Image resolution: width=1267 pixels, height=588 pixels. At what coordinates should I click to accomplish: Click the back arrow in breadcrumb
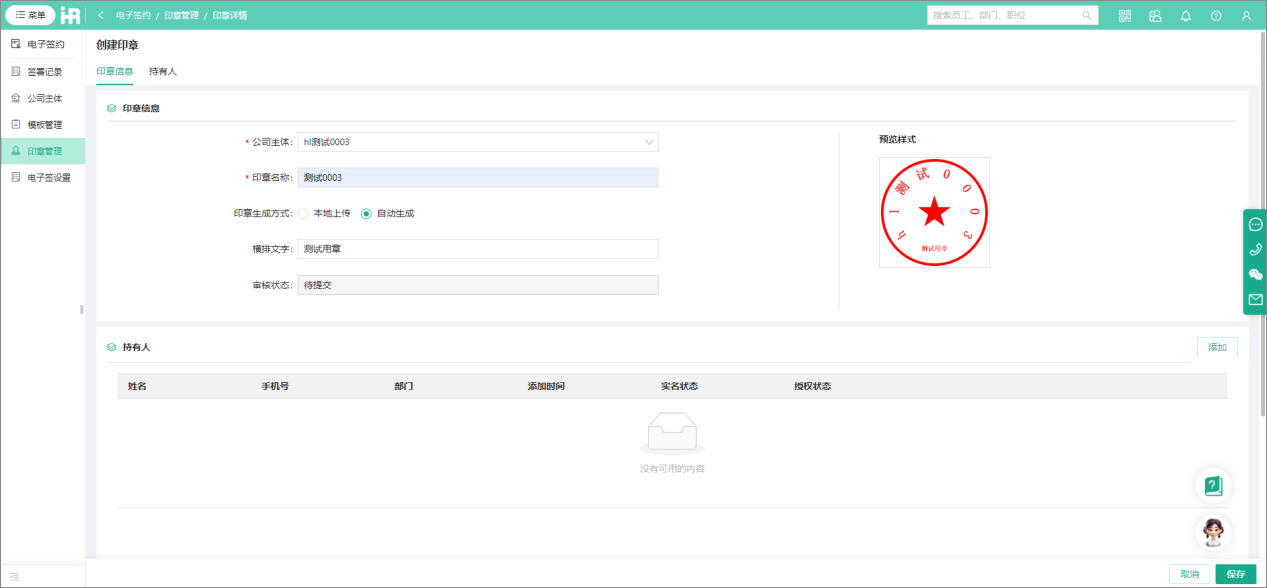101,16
